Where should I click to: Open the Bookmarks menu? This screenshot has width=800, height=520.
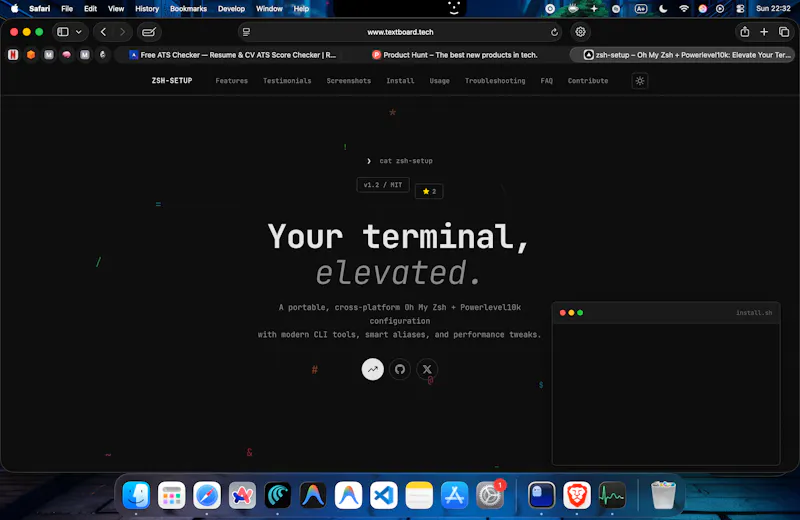click(188, 8)
